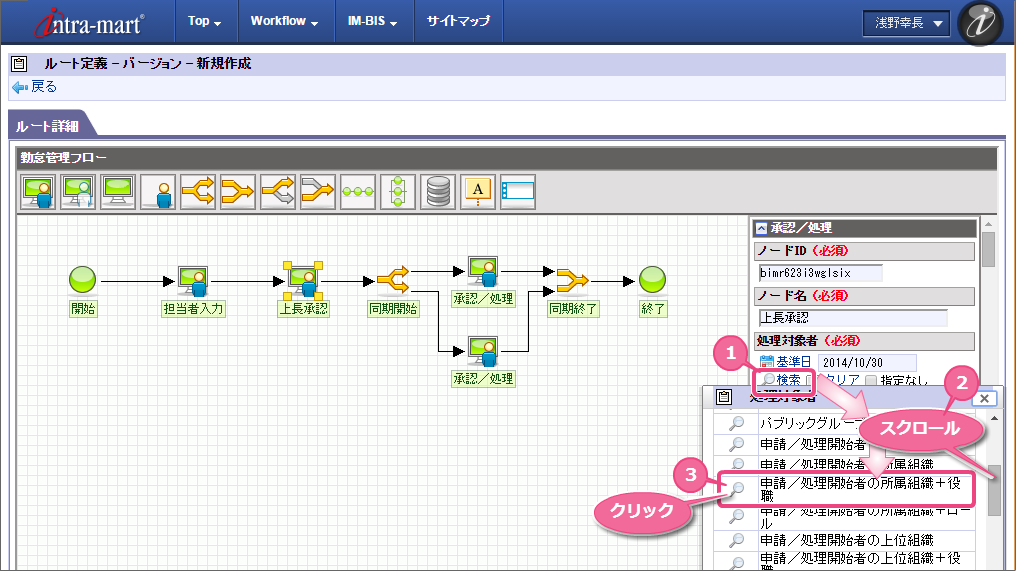Click the property panel scrollbar thumb

point(988,250)
